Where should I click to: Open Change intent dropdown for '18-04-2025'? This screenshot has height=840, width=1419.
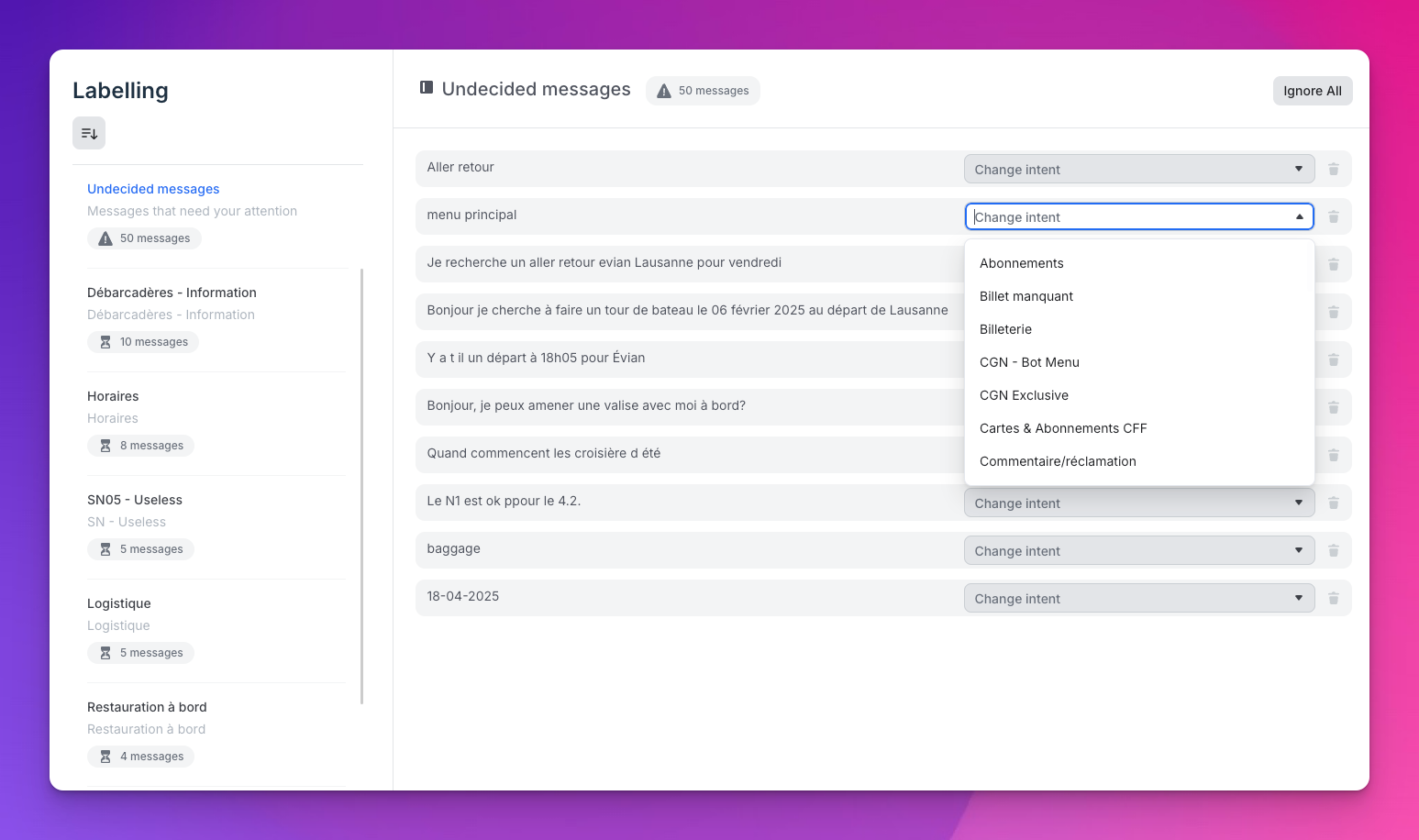point(1139,598)
